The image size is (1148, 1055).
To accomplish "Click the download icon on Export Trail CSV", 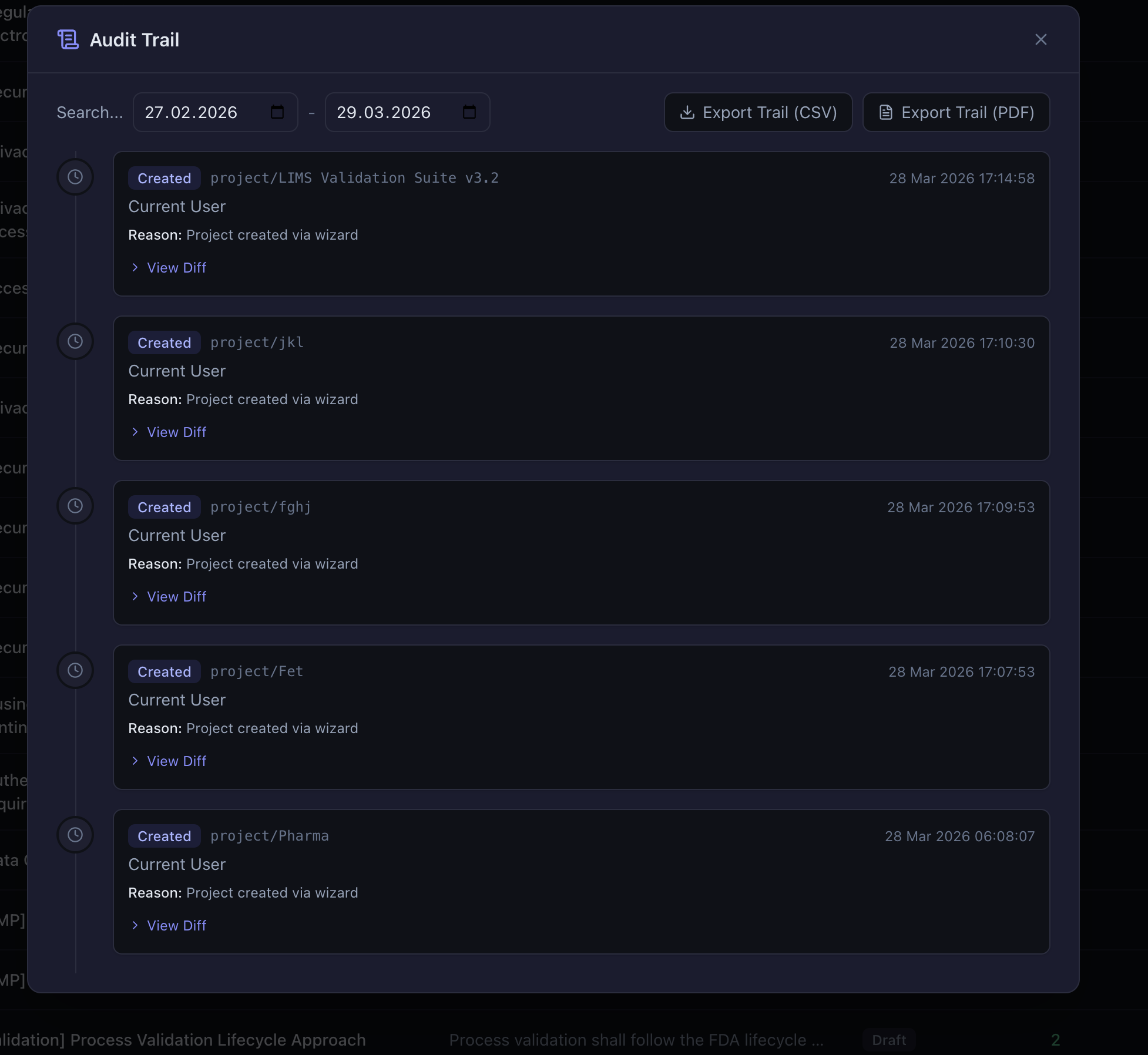I will (687, 112).
